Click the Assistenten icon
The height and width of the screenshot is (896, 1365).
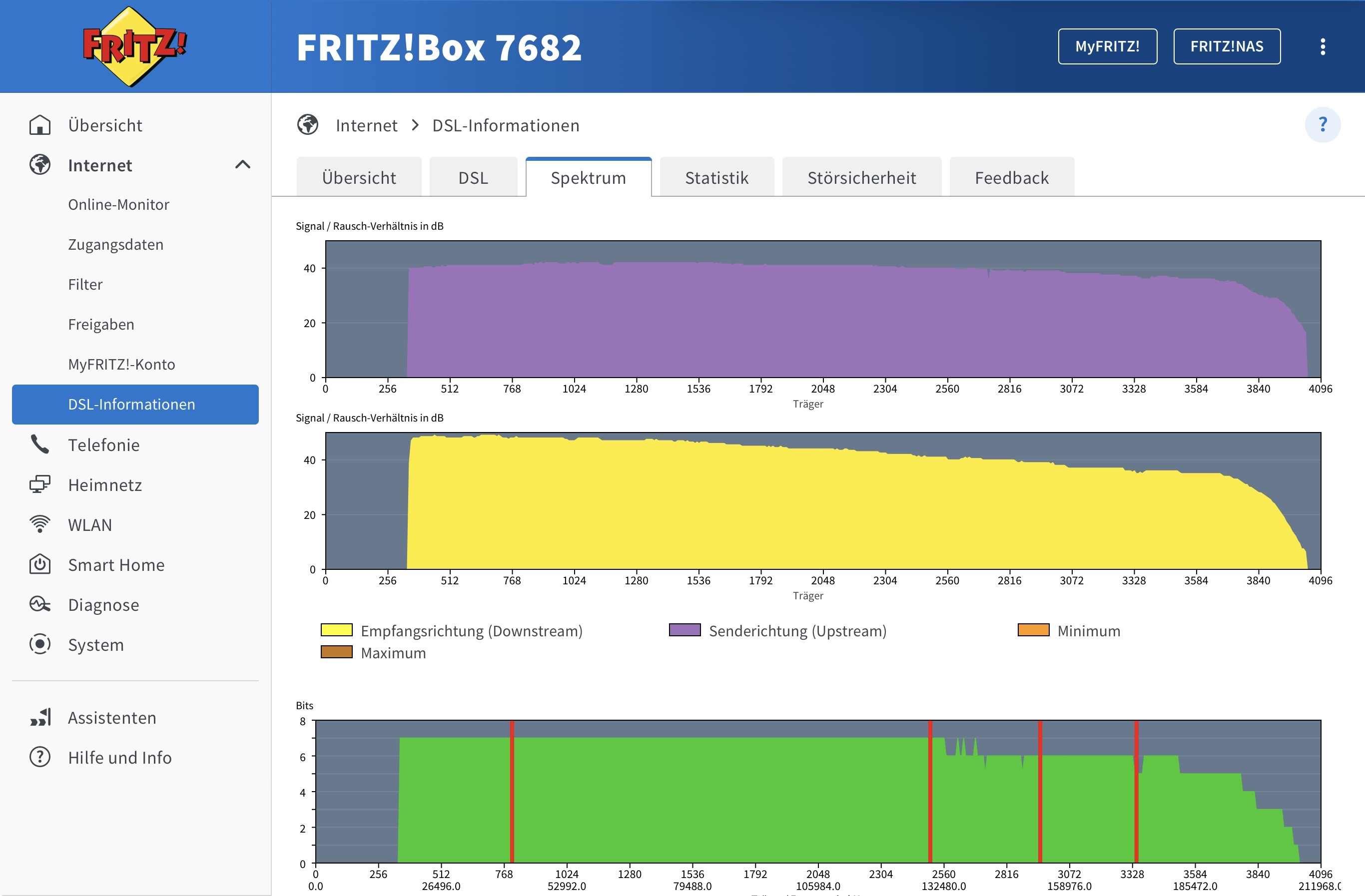[39, 717]
